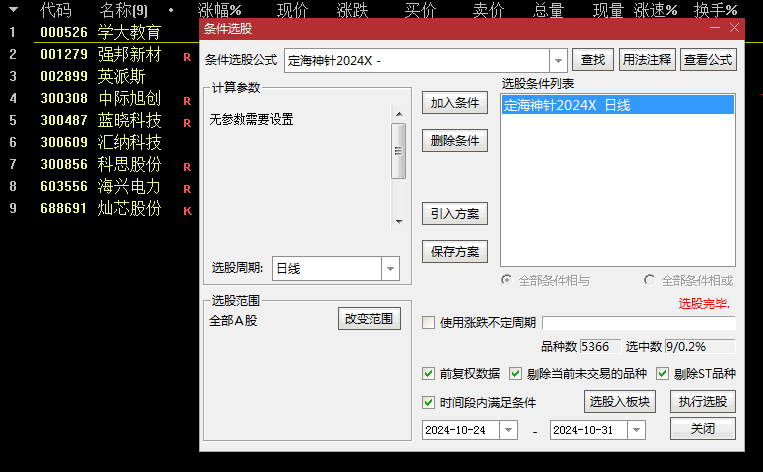Image resolution: width=763 pixels, height=472 pixels.
Task: Add condition with 加入条件 button
Action: tap(454, 103)
